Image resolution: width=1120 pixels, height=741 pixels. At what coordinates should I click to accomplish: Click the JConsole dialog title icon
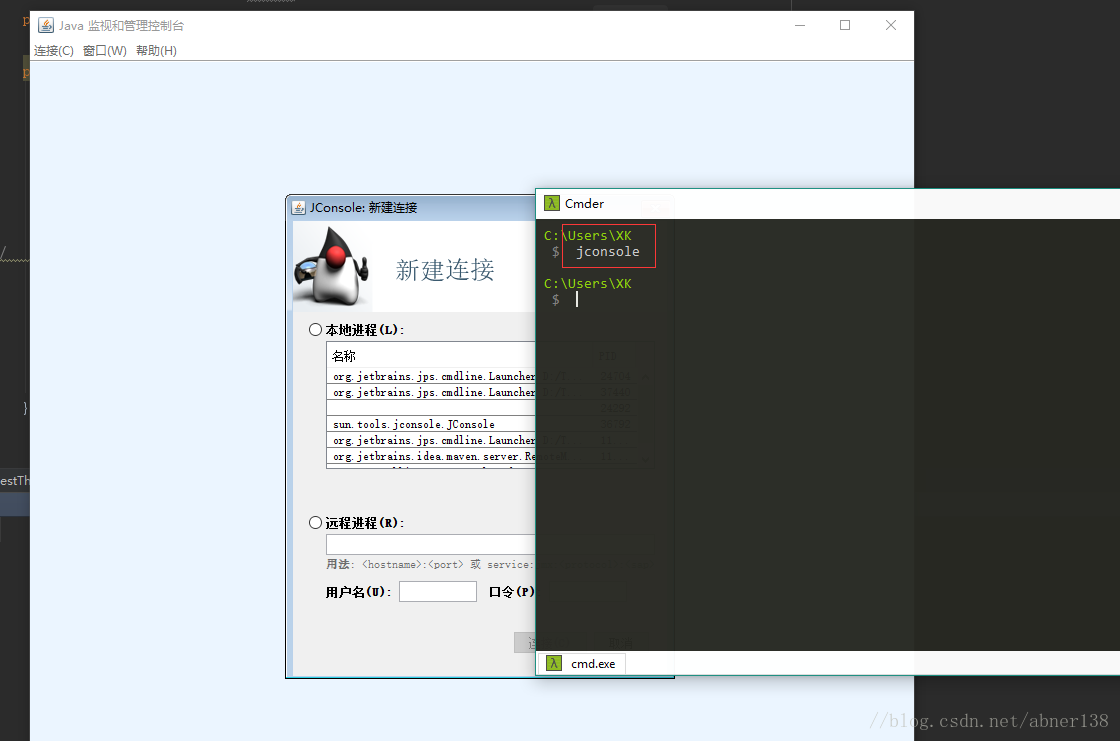[x=299, y=208]
